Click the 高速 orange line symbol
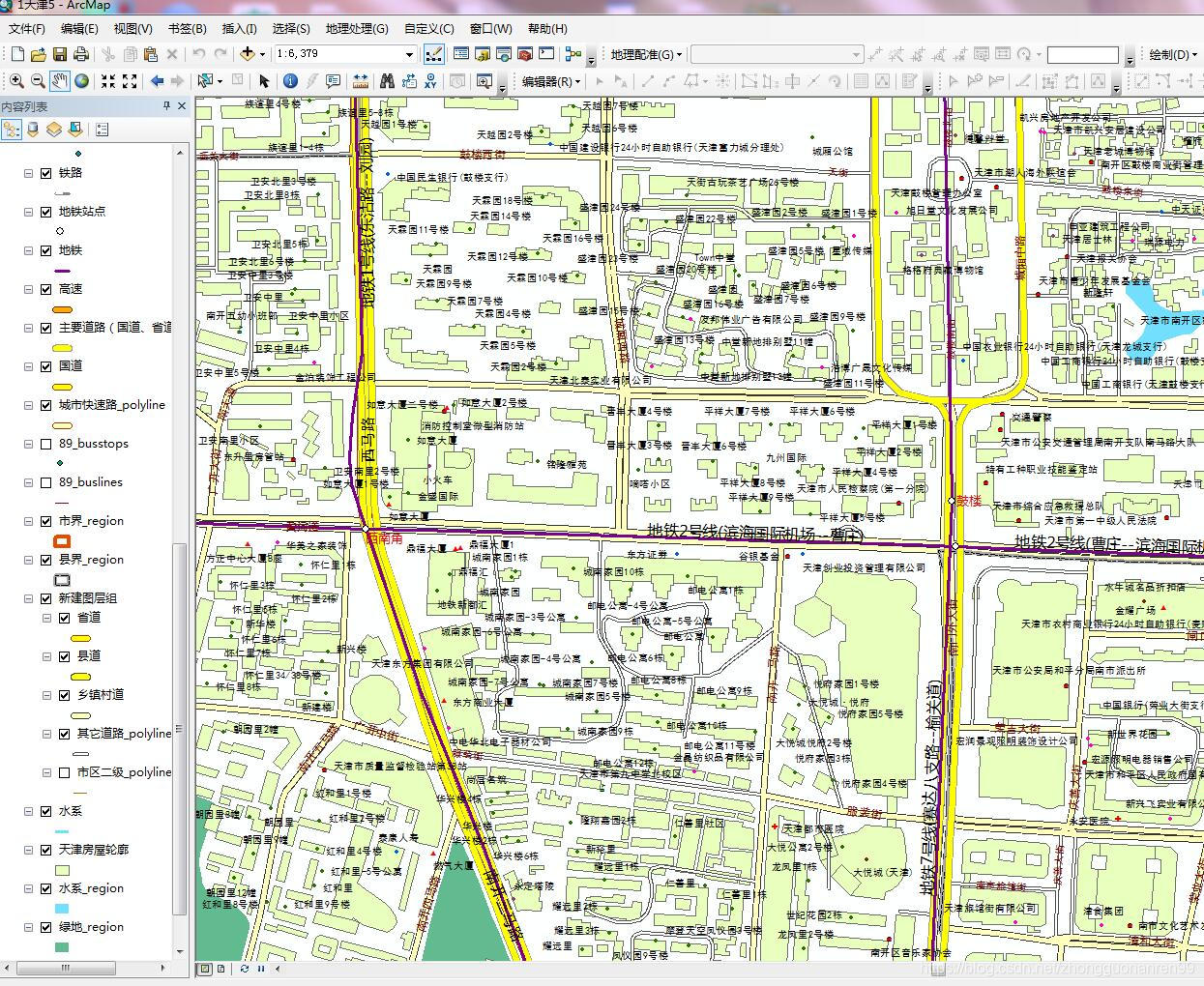Image resolution: width=1204 pixels, height=986 pixels. click(x=62, y=309)
